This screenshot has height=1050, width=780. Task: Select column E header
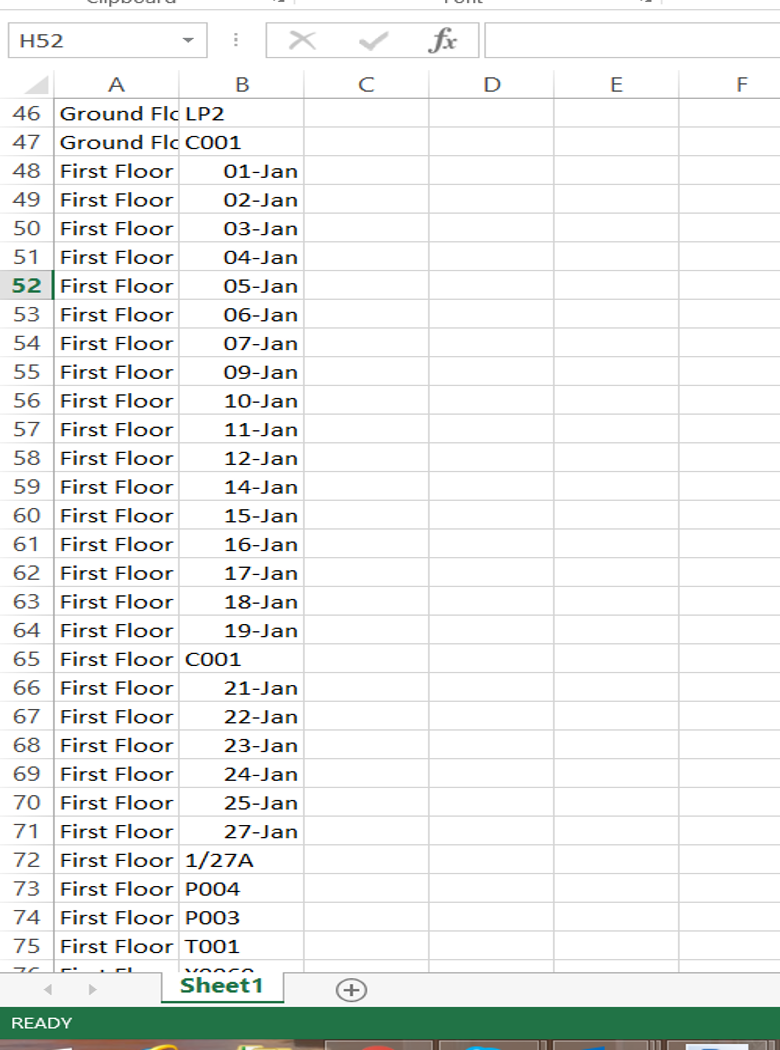pos(616,84)
